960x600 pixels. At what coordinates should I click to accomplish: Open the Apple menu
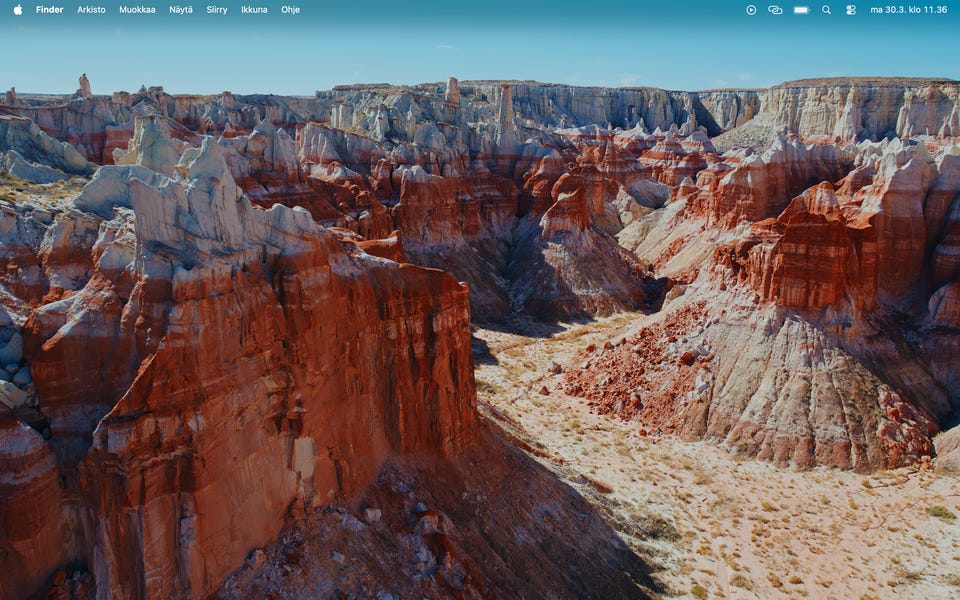(x=18, y=10)
